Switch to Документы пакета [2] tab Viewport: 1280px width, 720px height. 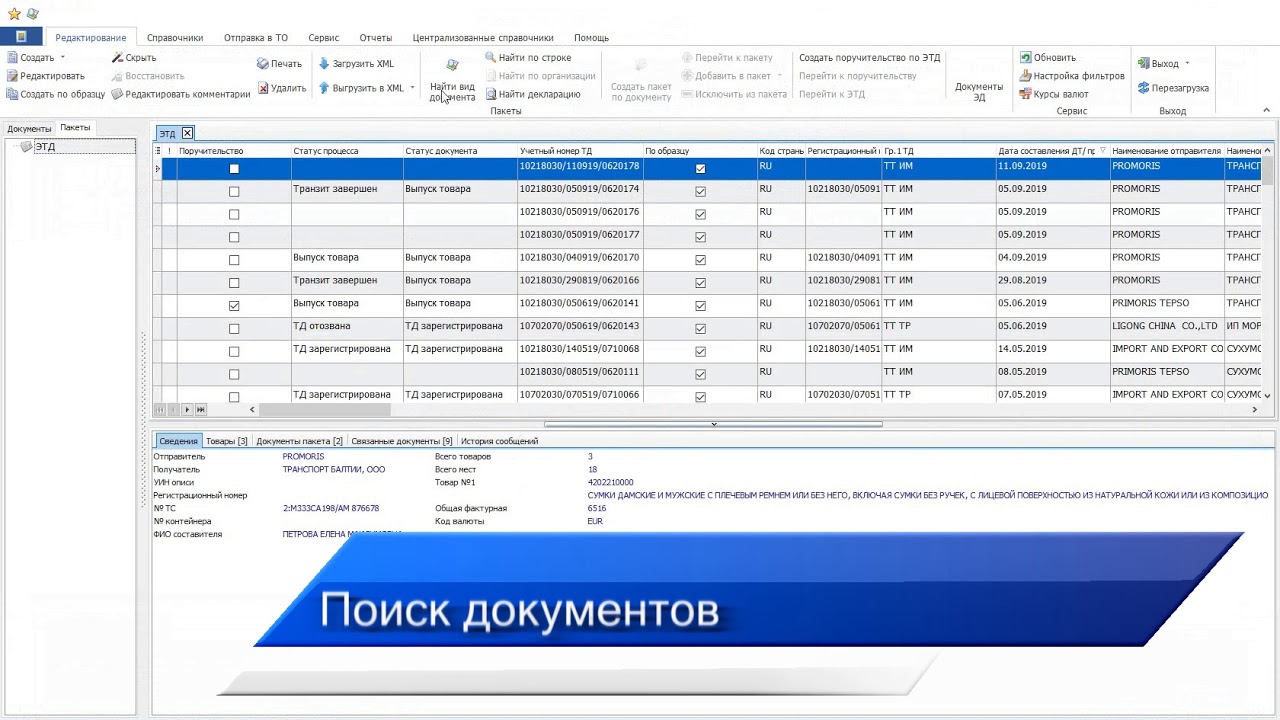pyautogui.click(x=299, y=441)
